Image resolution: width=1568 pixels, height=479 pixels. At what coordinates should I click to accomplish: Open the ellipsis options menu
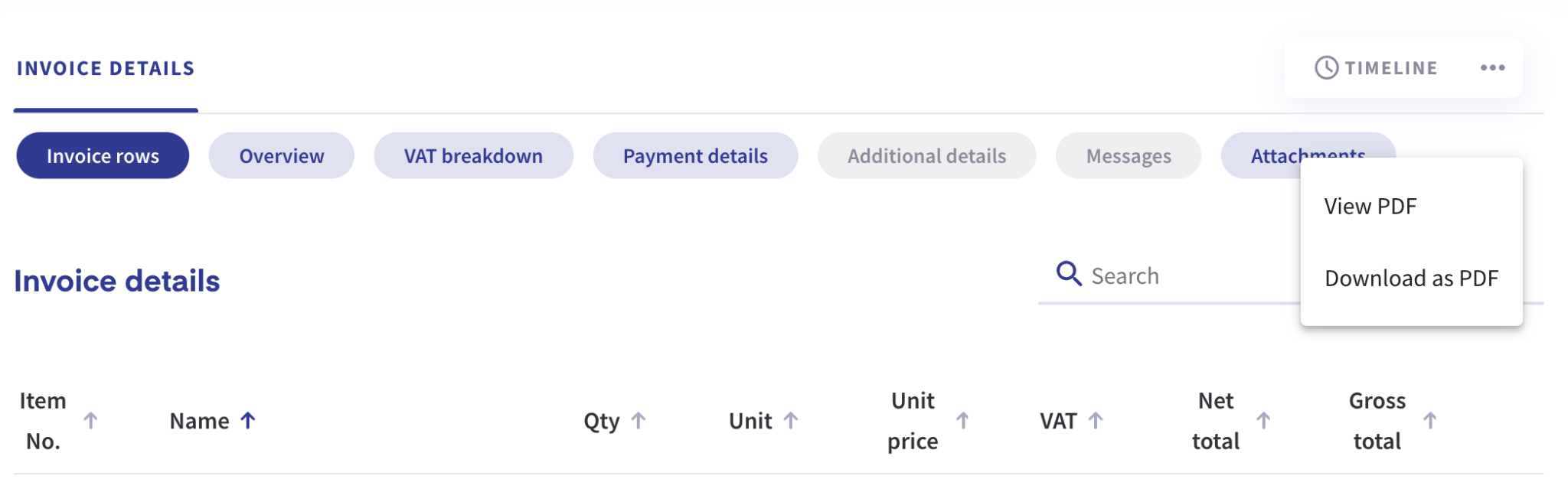(1492, 67)
